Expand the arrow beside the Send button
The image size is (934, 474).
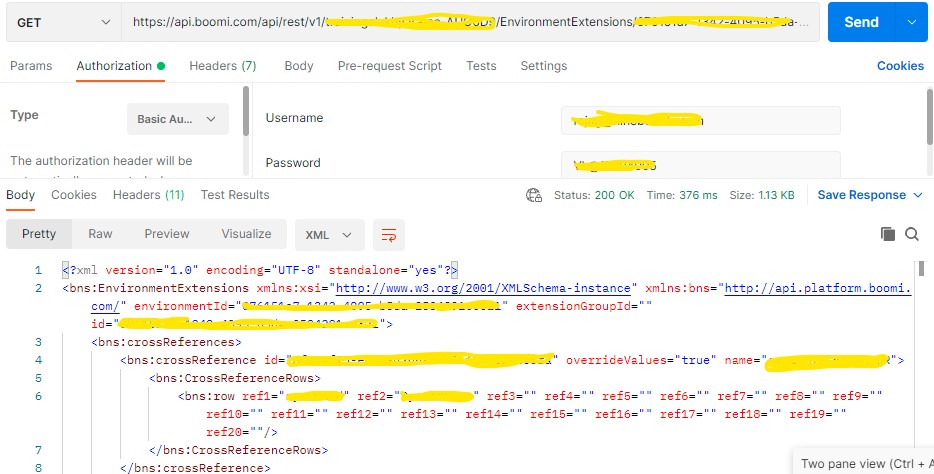(911, 22)
